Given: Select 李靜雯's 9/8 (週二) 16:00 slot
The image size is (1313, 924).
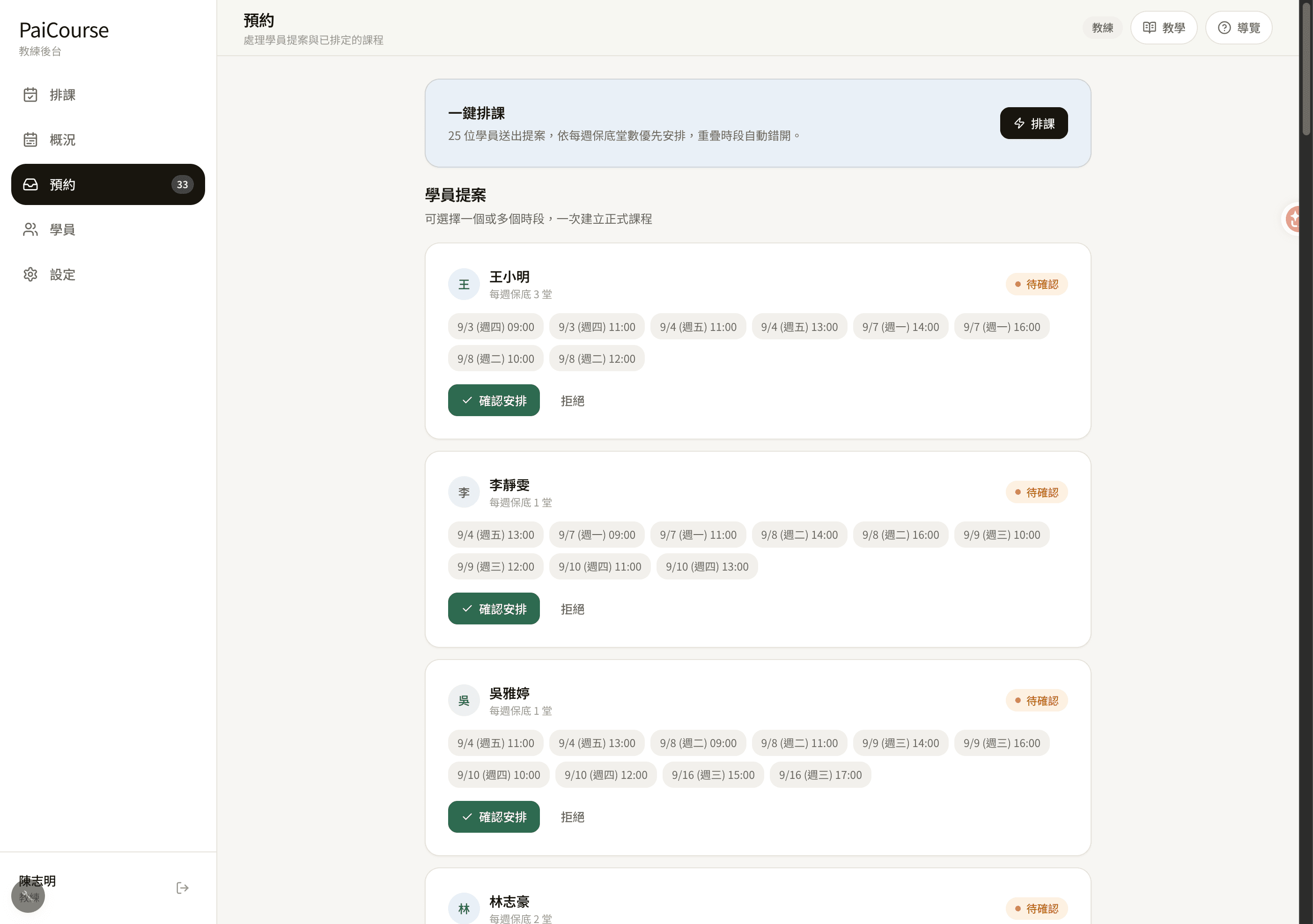Looking at the screenshot, I should [x=900, y=535].
